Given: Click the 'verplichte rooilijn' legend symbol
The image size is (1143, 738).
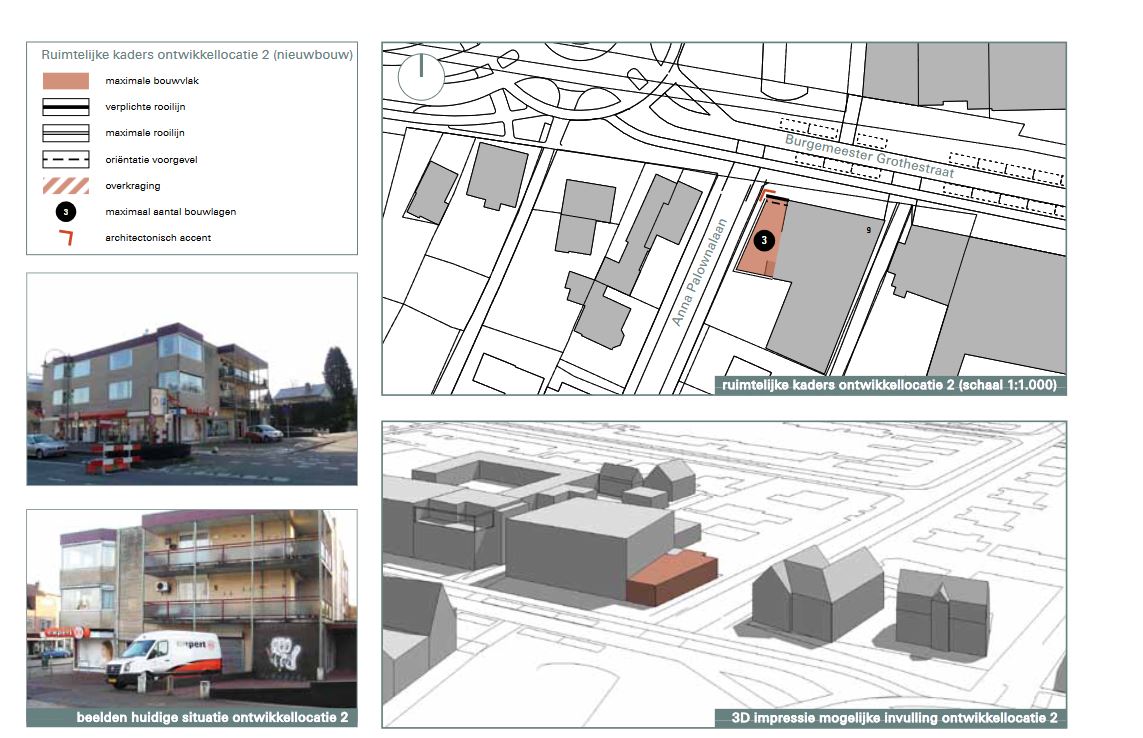Looking at the screenshot, I should tap(66, 107).
